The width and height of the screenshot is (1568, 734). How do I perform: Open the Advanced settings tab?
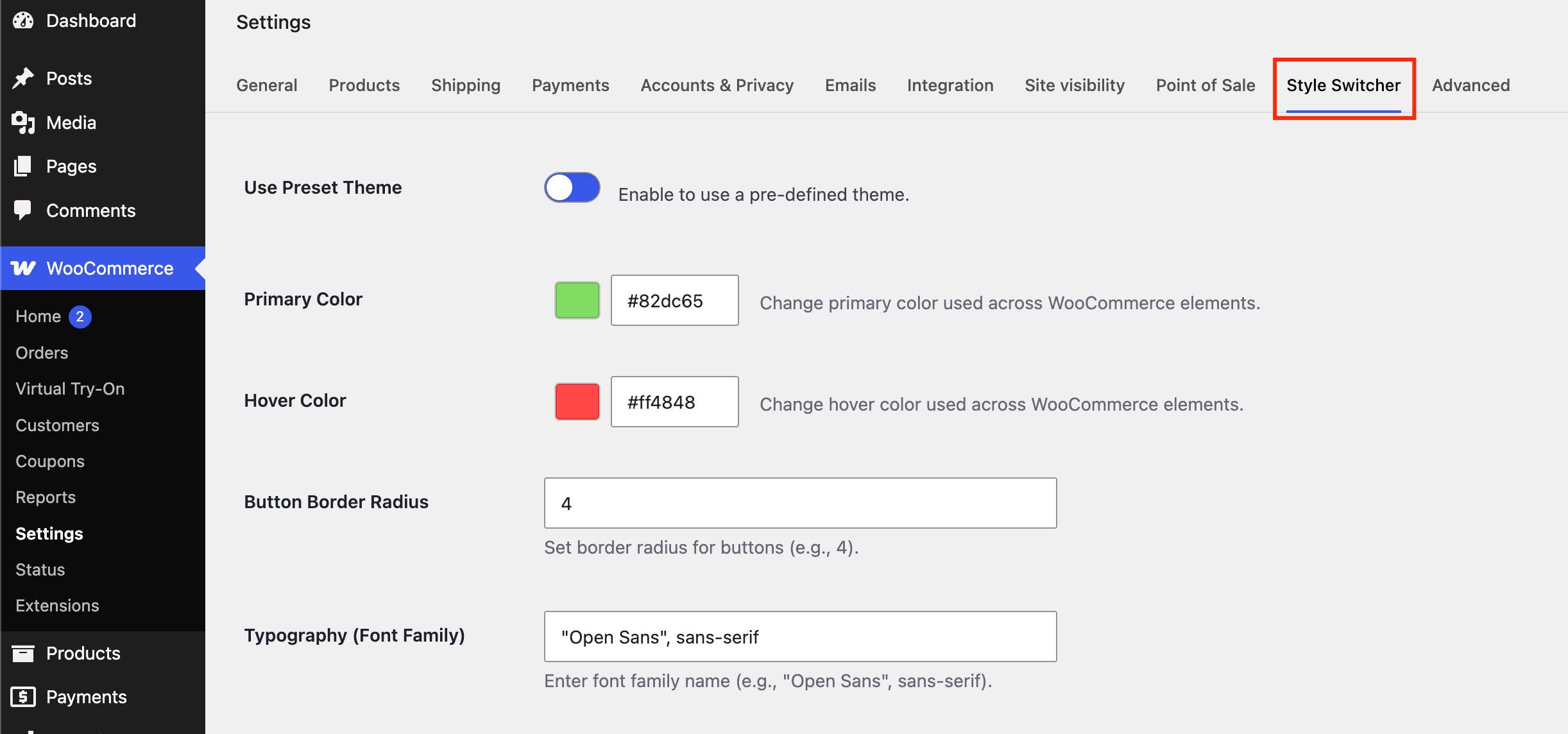click(x=1471, y=85)
